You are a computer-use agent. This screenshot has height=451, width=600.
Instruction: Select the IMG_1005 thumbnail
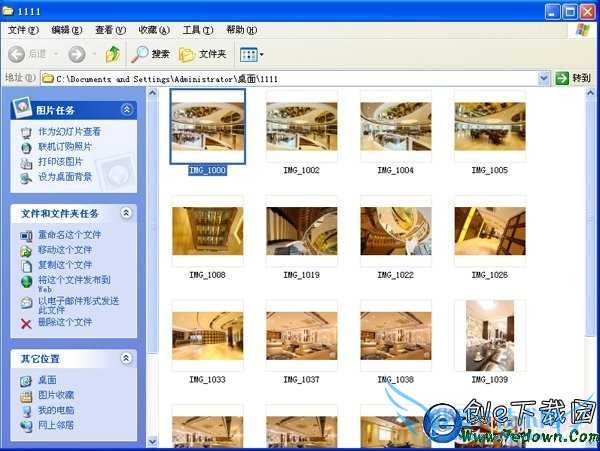coord(490,127)
